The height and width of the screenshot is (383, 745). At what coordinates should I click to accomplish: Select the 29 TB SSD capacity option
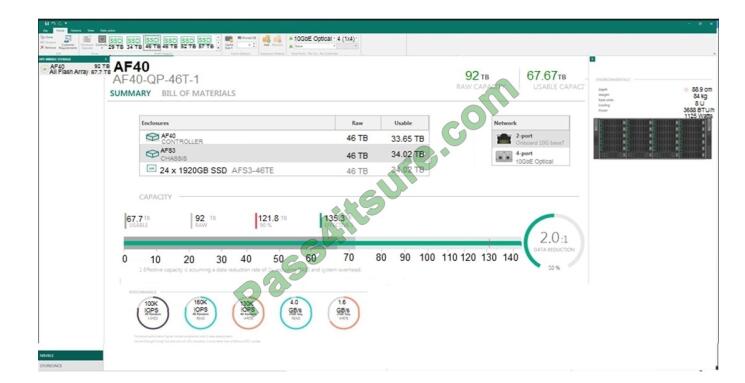(x=115, y=42)
